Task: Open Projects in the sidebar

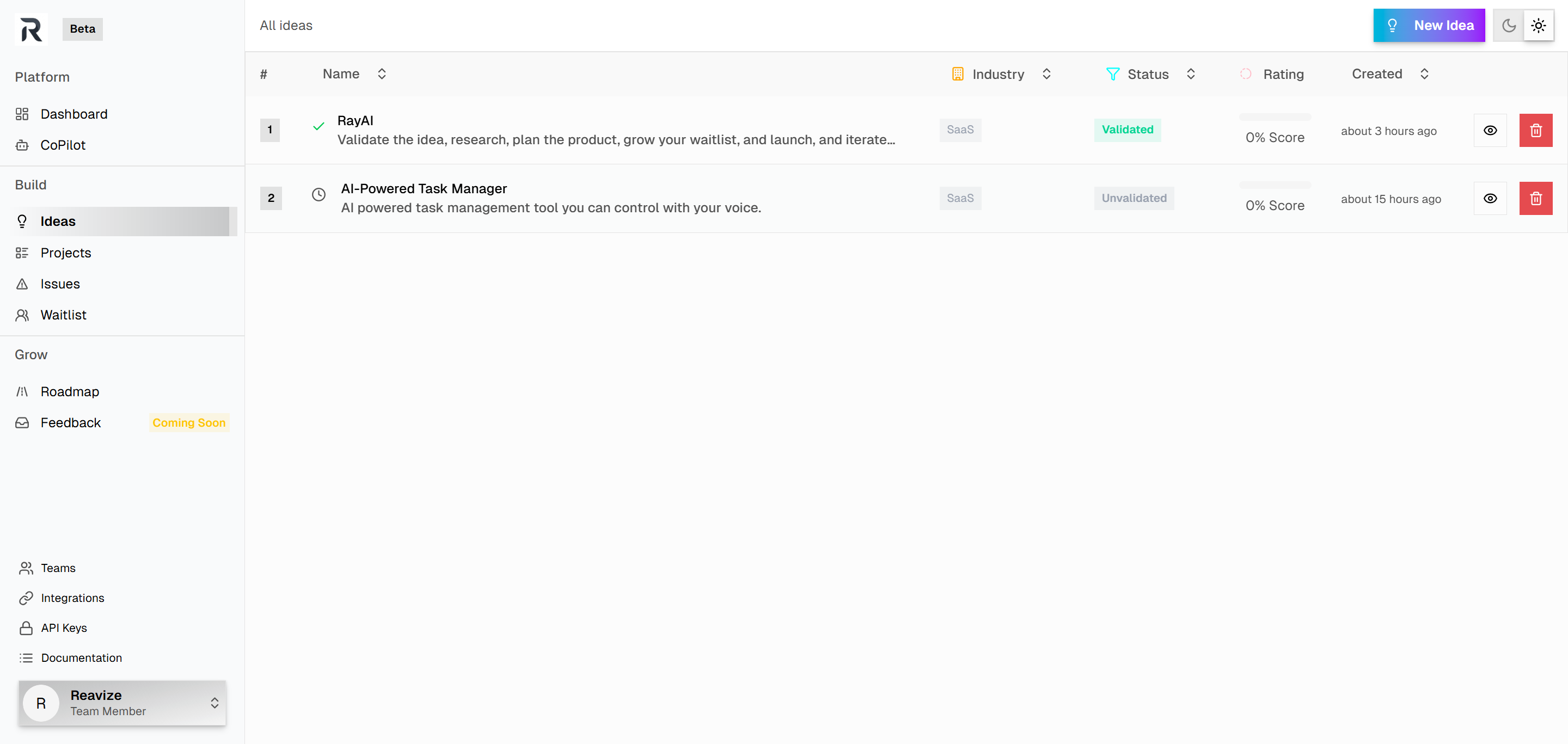Action: click(x=66, y=253)
